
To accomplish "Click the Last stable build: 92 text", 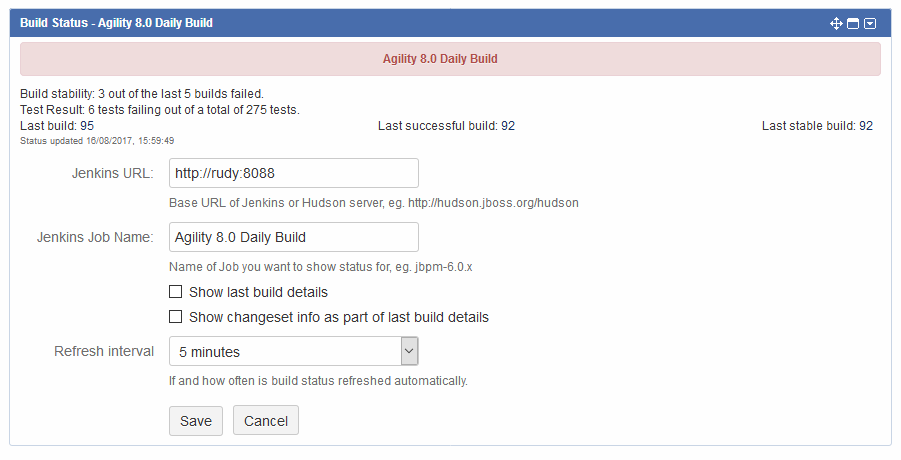I will coord(817,126).
